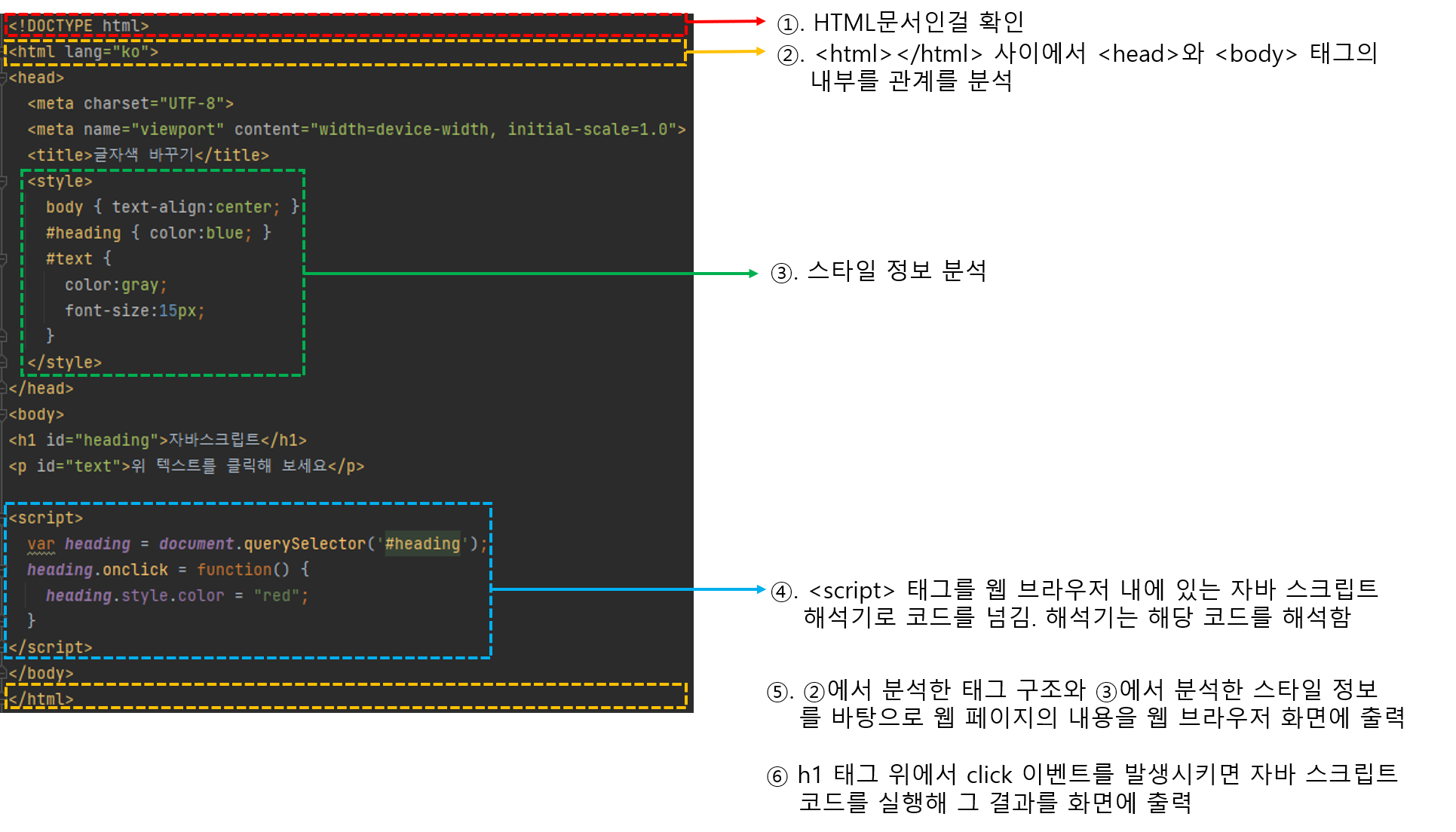Click the paragraph text 위 텍스트를 클릭해 보세요
The width and height of the screenshot is (1456, 832).
(x=229, y=466)
